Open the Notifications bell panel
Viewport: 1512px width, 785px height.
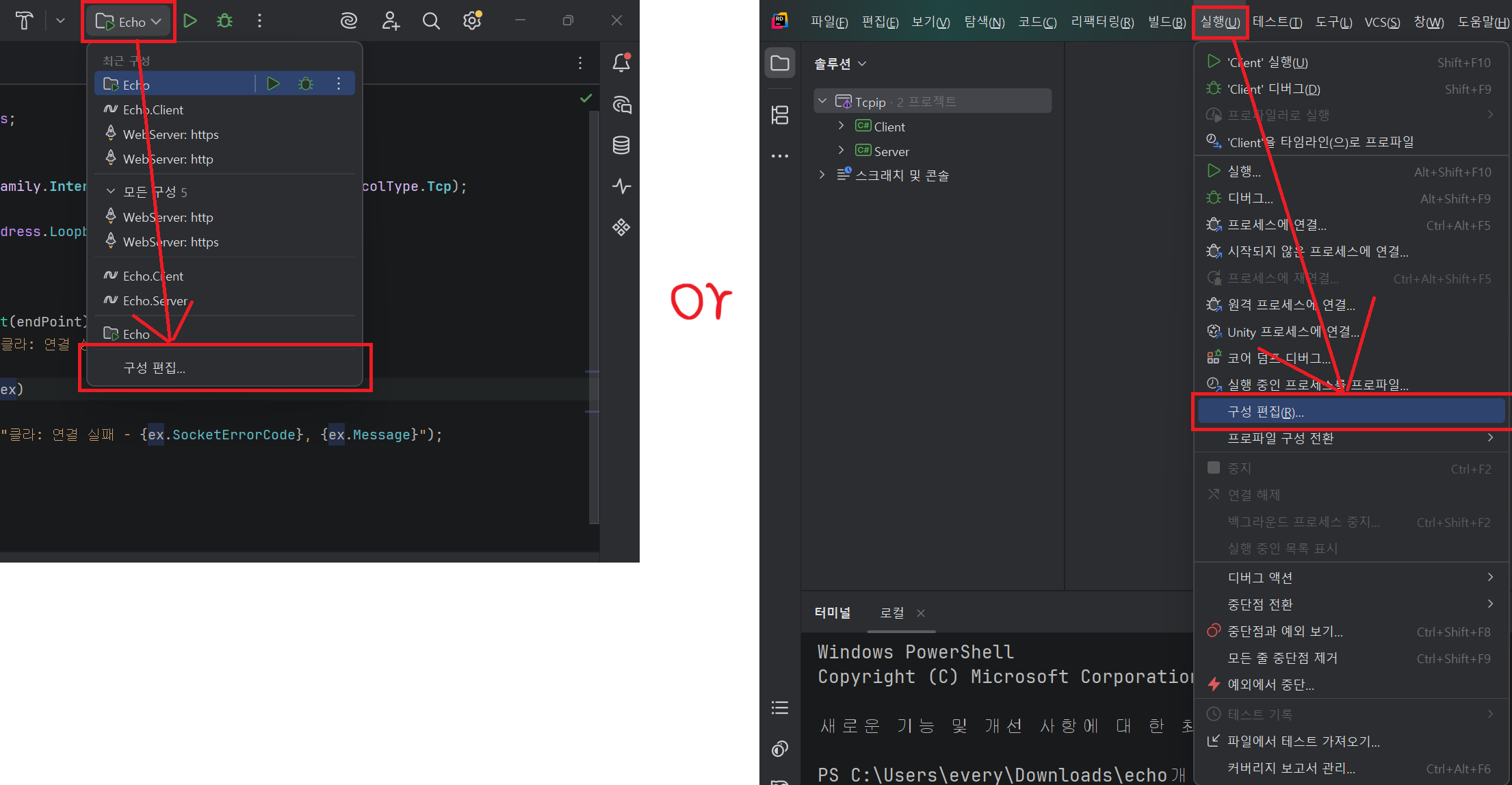pos(621,63)
